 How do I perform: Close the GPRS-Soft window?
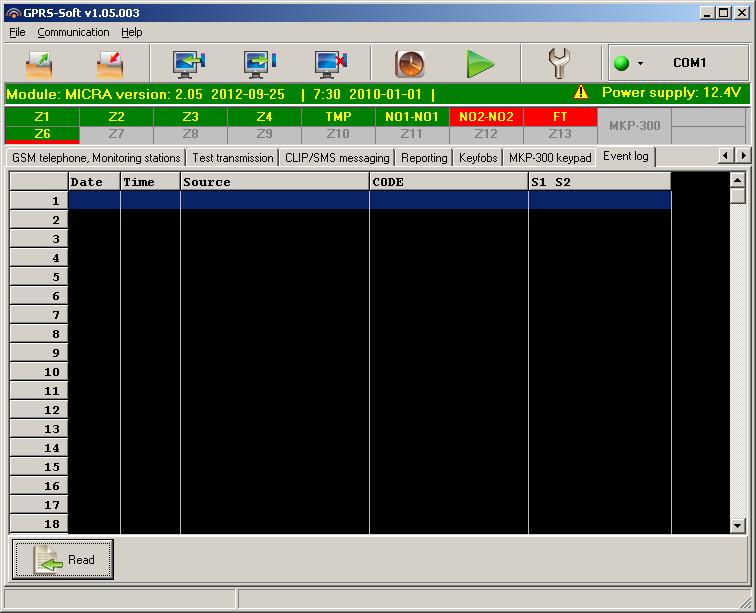[x=742, y=13]
